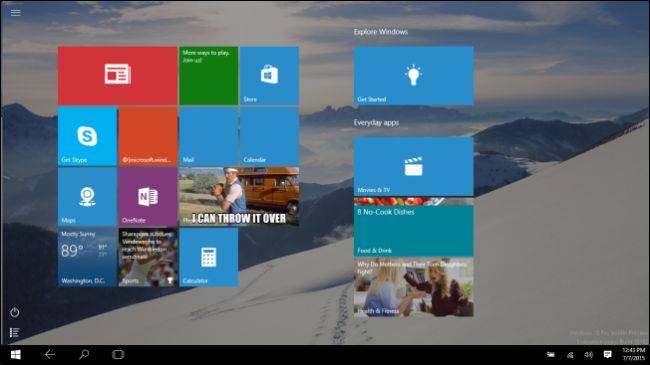Open the Photos tile with the van meme
This screenshot has height=365, width=650.
point(239,197)
